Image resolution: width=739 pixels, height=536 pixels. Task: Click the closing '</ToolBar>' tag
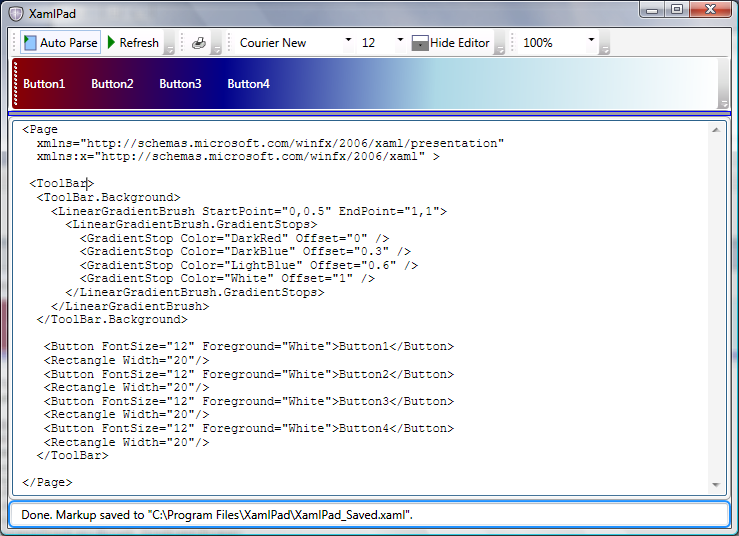72,455
